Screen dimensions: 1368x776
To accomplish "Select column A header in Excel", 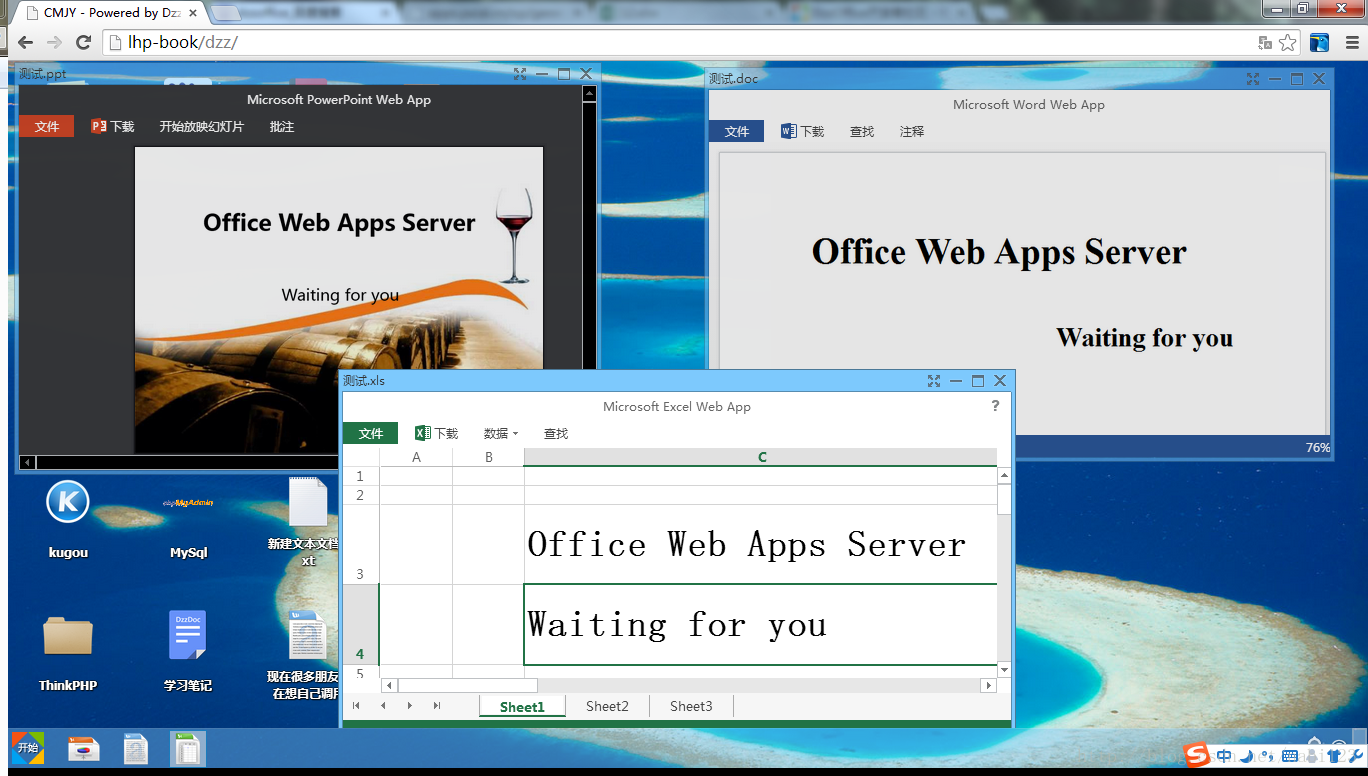I will (416, 457).
